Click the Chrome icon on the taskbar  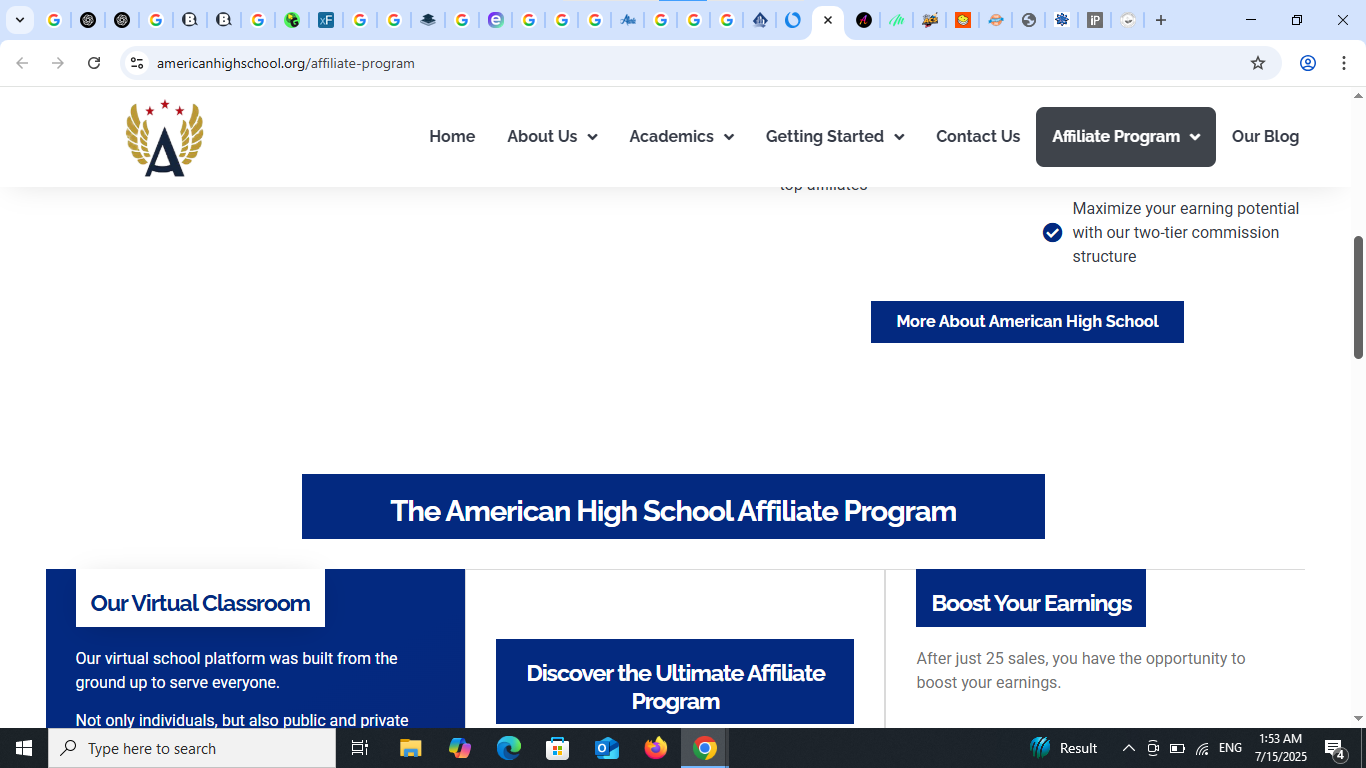point(705,748)
